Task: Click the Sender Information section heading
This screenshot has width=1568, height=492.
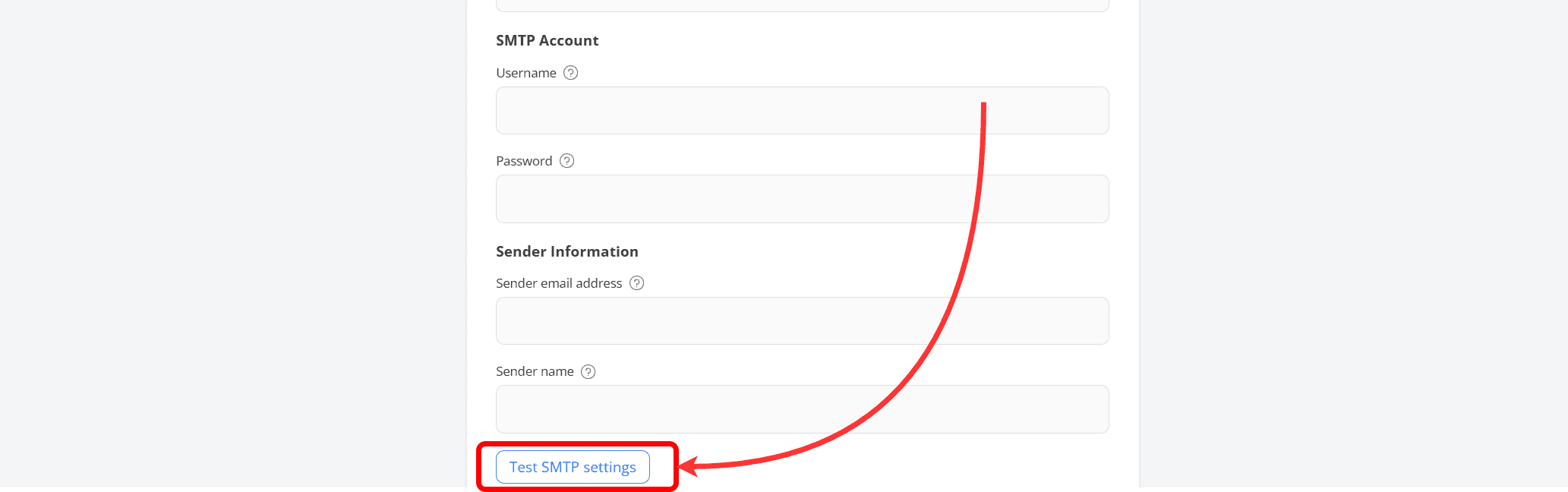Action: 566,251
